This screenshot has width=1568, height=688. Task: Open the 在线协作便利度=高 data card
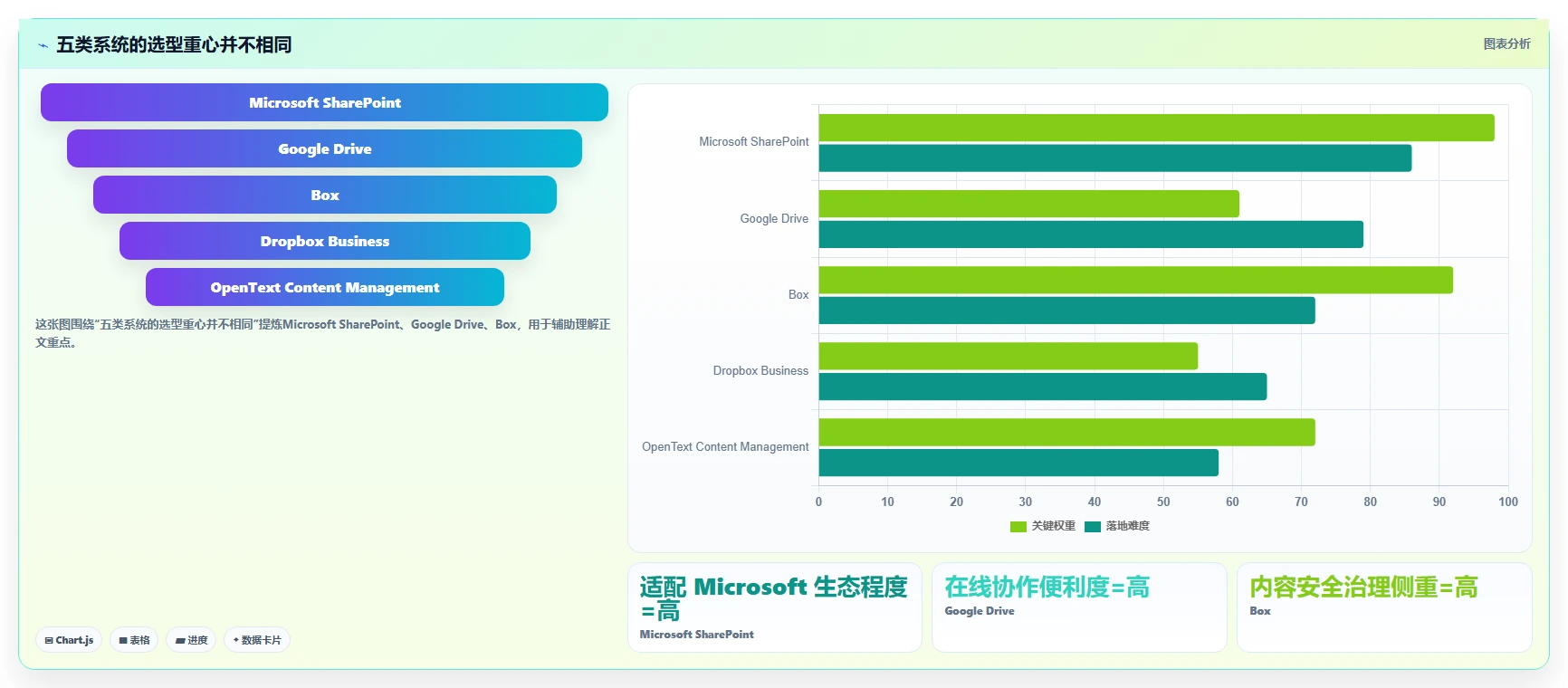1079,607
